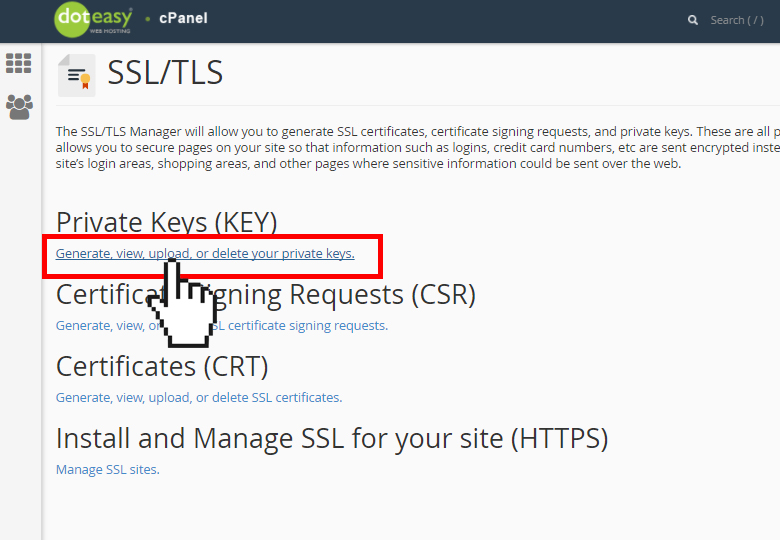Click the SSL/TLS Manager description paragraph
The image size is (780, 540).
point(417,148)
